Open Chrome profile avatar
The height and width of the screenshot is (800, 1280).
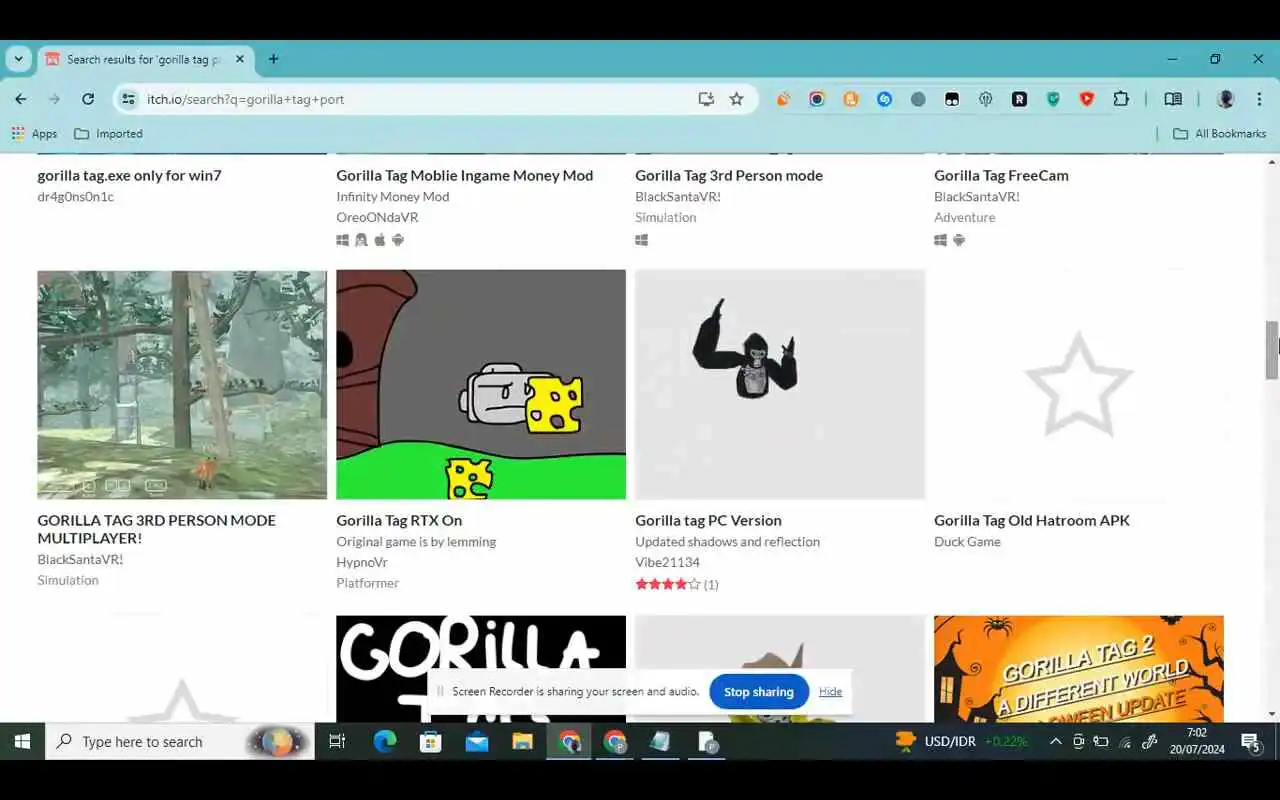[x=1226, y=99]
